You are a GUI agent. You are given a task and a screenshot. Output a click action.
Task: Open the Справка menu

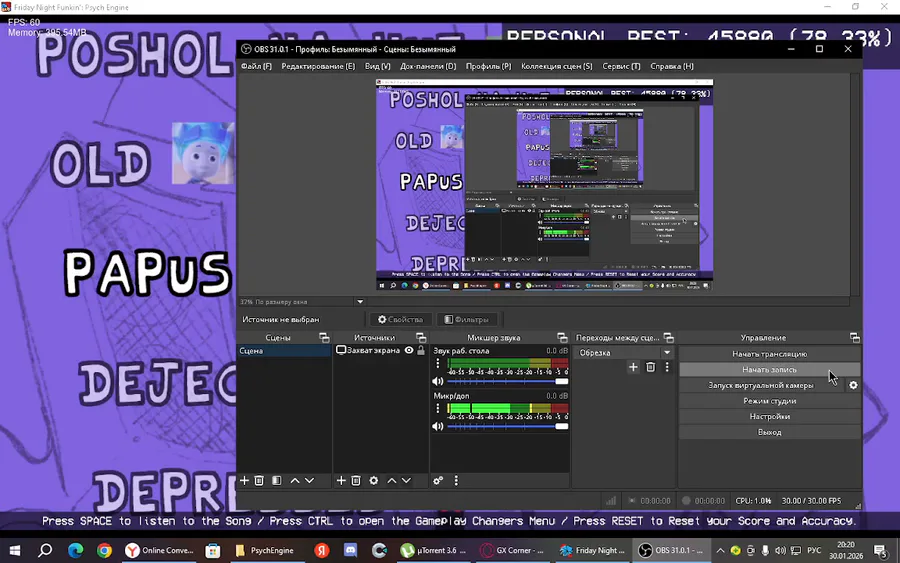[672, 66]
